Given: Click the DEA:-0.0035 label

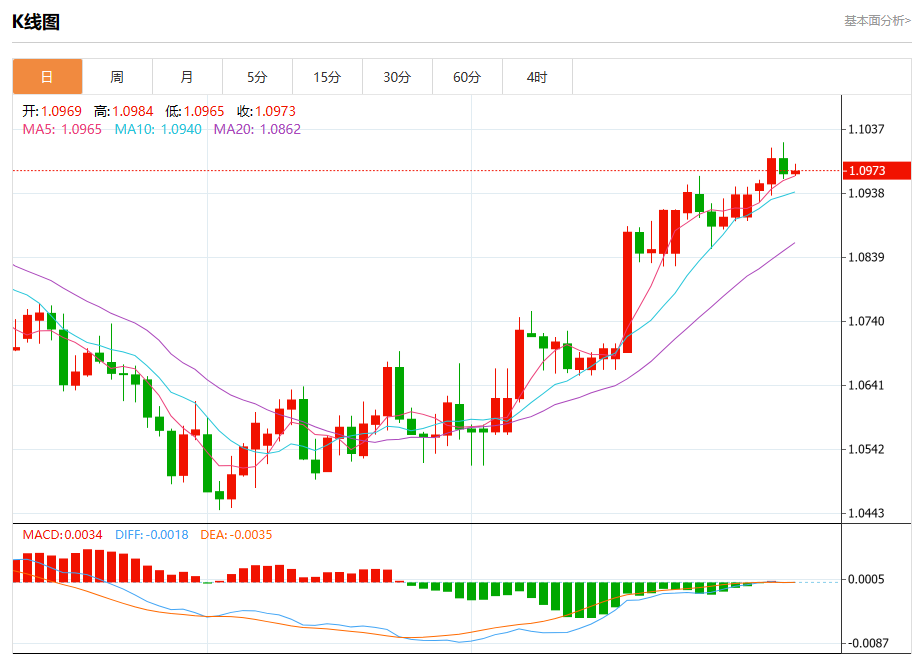Looking at the screenshot, I should (x=236, y=535).
